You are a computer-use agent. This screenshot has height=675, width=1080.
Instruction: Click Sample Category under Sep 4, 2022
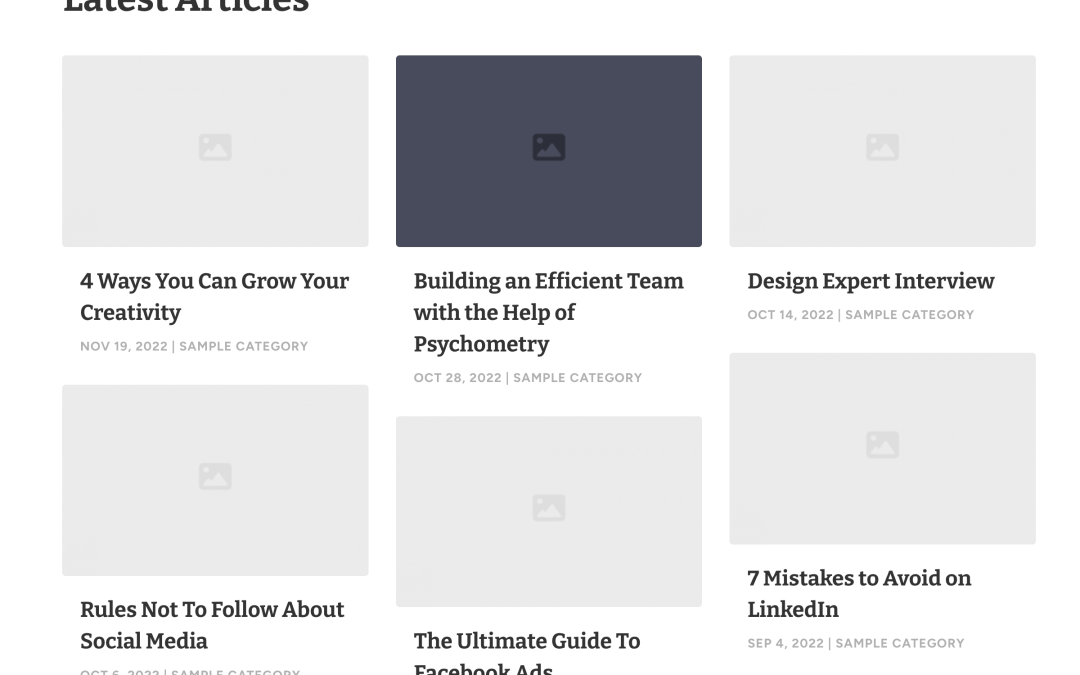pos(900,643)
